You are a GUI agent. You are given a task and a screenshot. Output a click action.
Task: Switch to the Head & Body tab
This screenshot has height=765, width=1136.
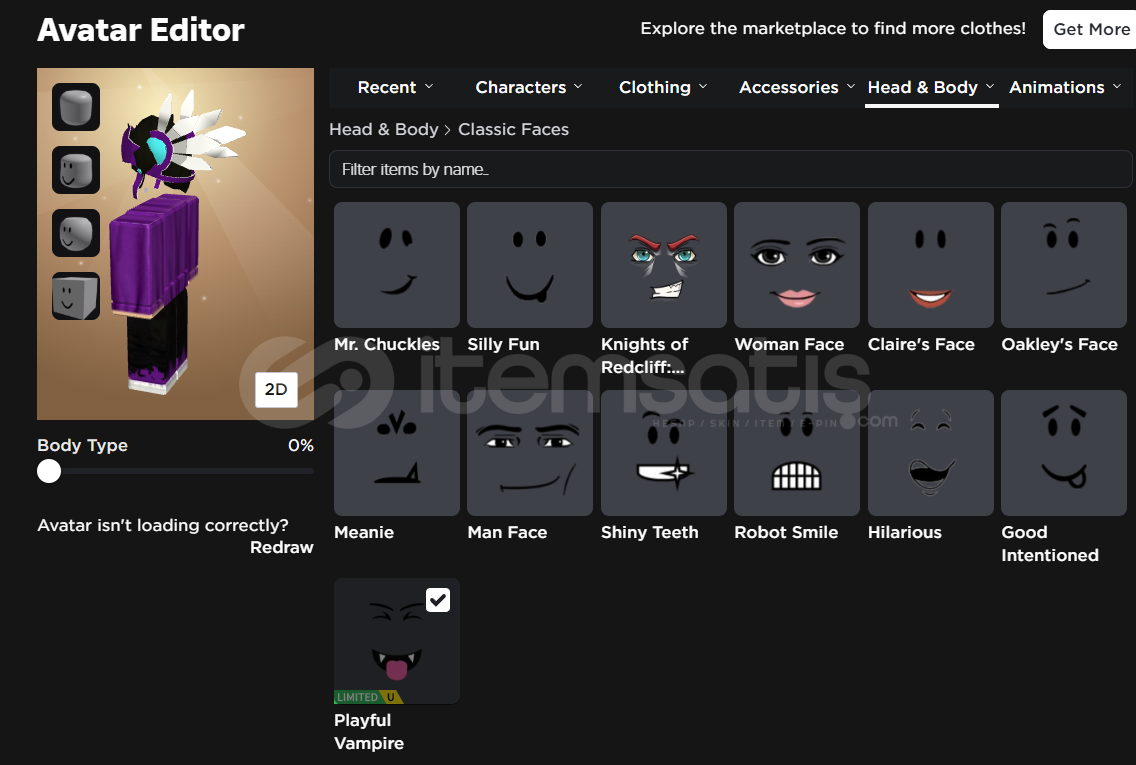click(931, 88)
